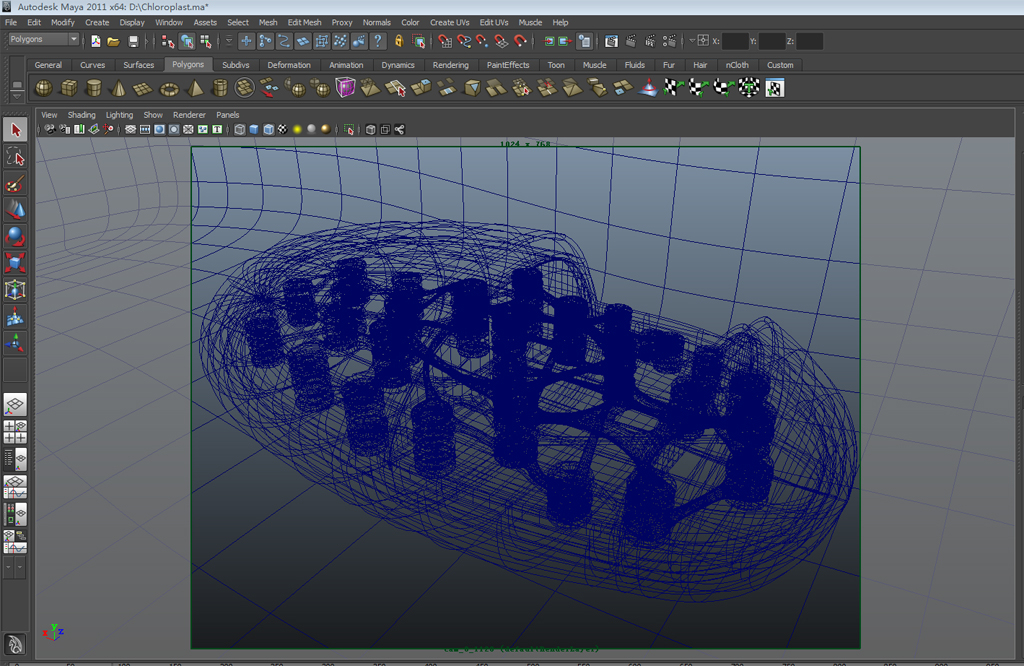This screenshot has height=666, width=1024.
Task: Switch layout using the four-pane toolbox button
Action: (x=14, y=430)
